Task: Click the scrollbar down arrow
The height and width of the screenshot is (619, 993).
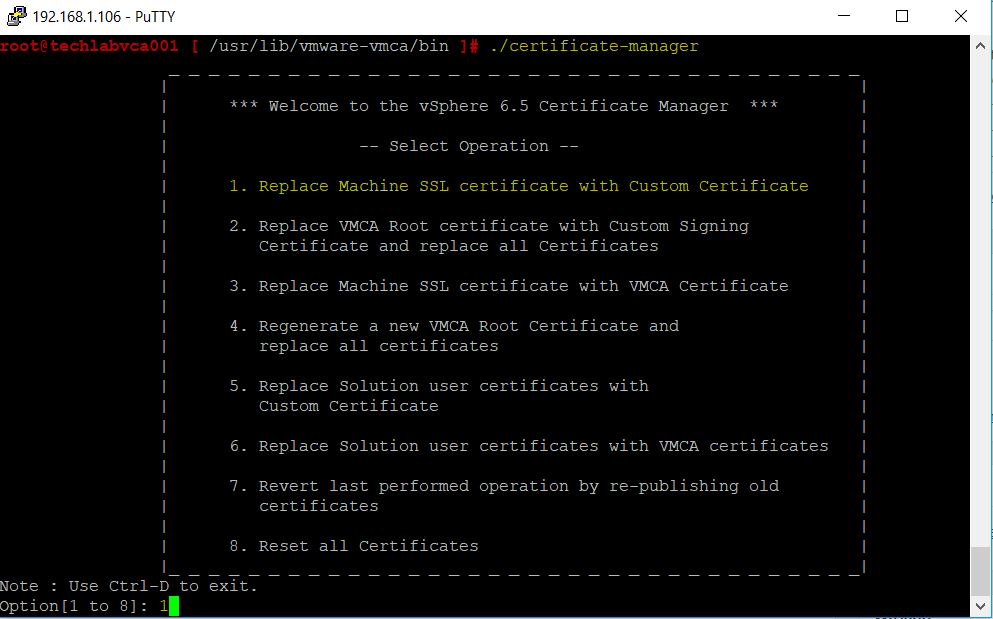Action: (980, 605)
